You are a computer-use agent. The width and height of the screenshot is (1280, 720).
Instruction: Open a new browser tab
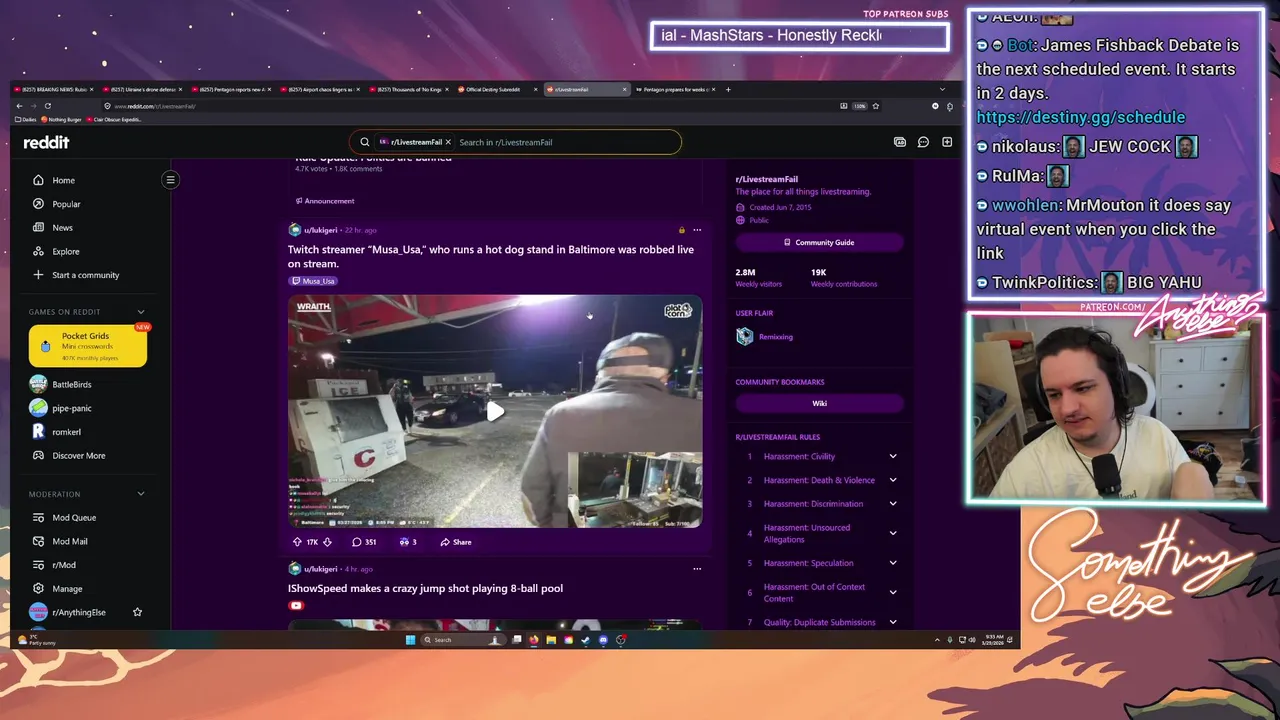tap(728, 89)
